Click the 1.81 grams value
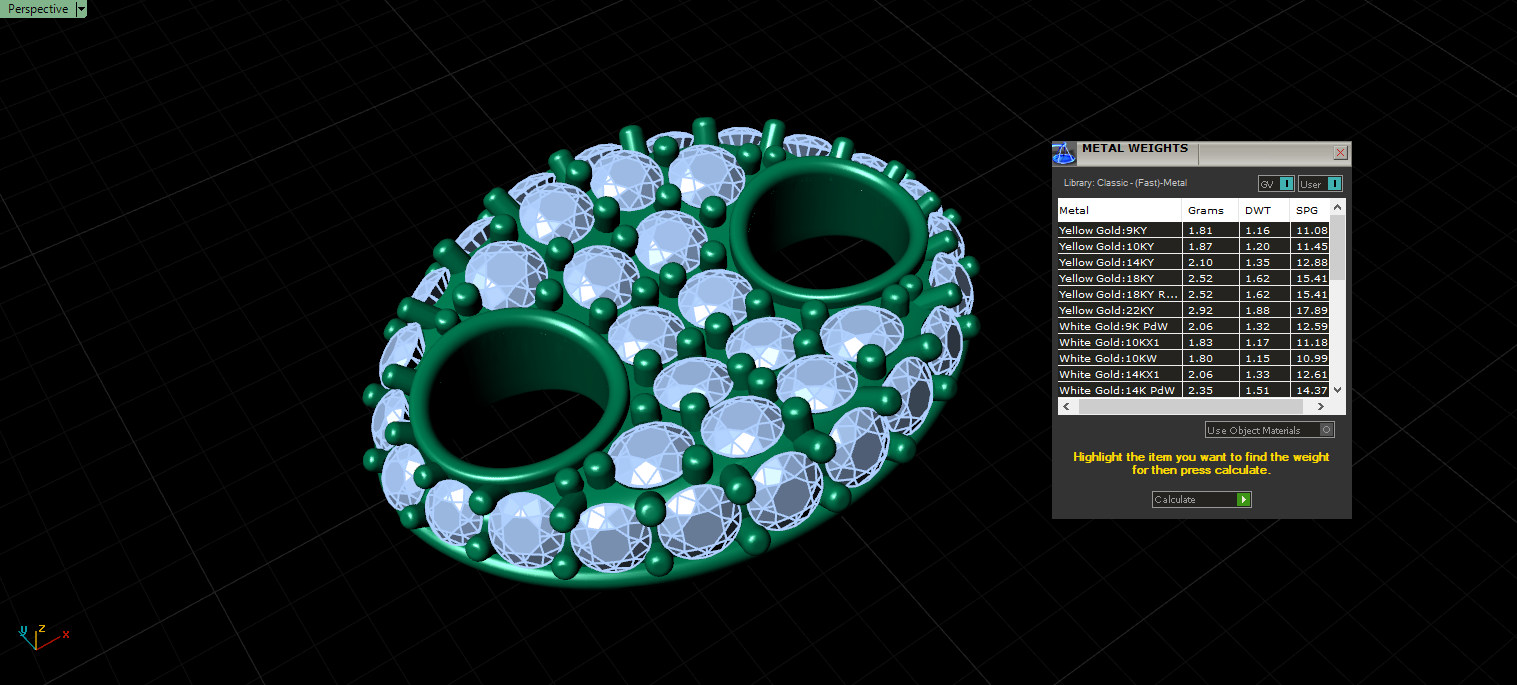The height and width of the screenshot is (685, 1517). (x=1199, y=230)
